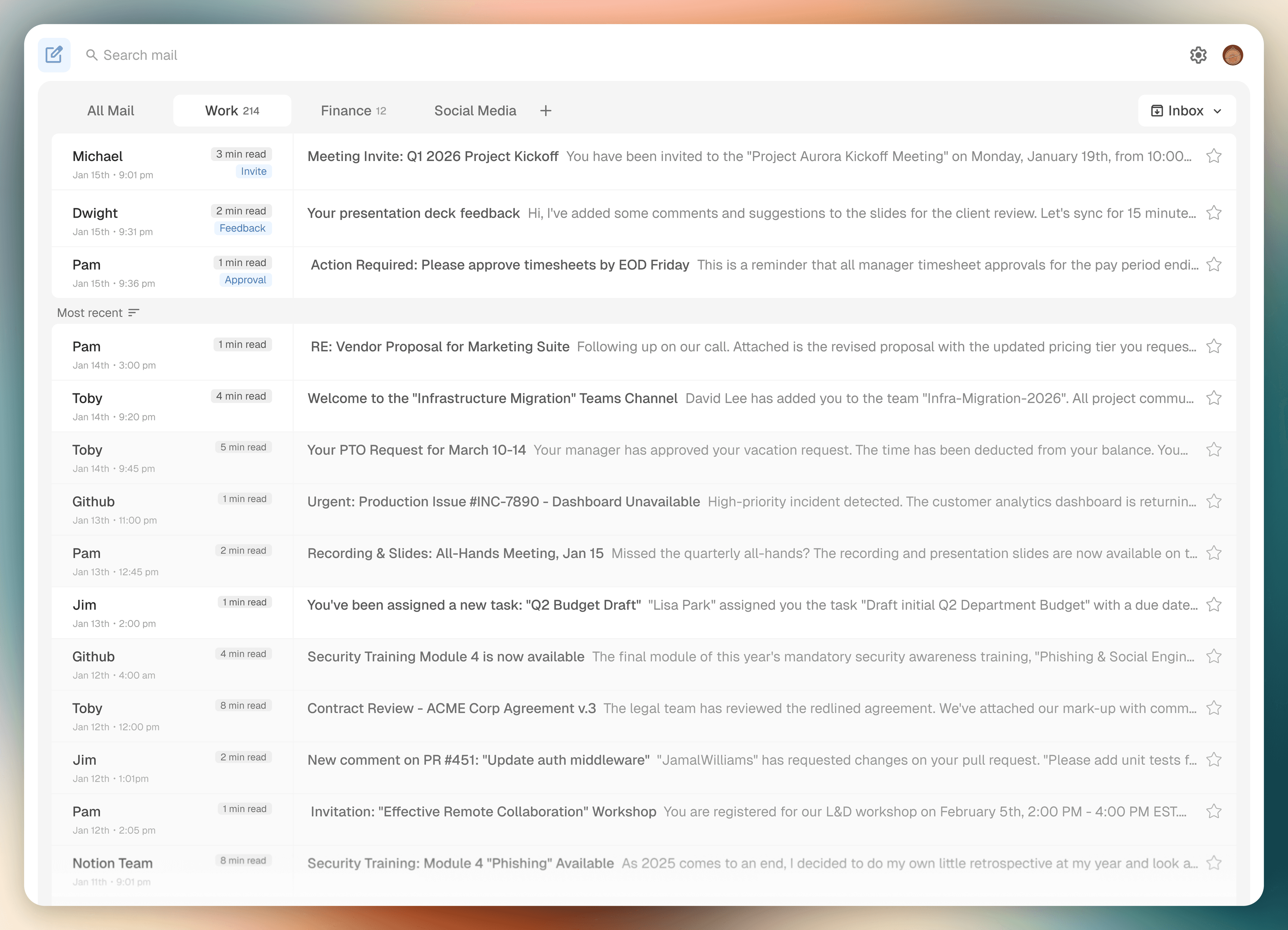Star Michael's Q1 2026 Project Kickoff email

pyautogui.click(x=1214, y=156)
